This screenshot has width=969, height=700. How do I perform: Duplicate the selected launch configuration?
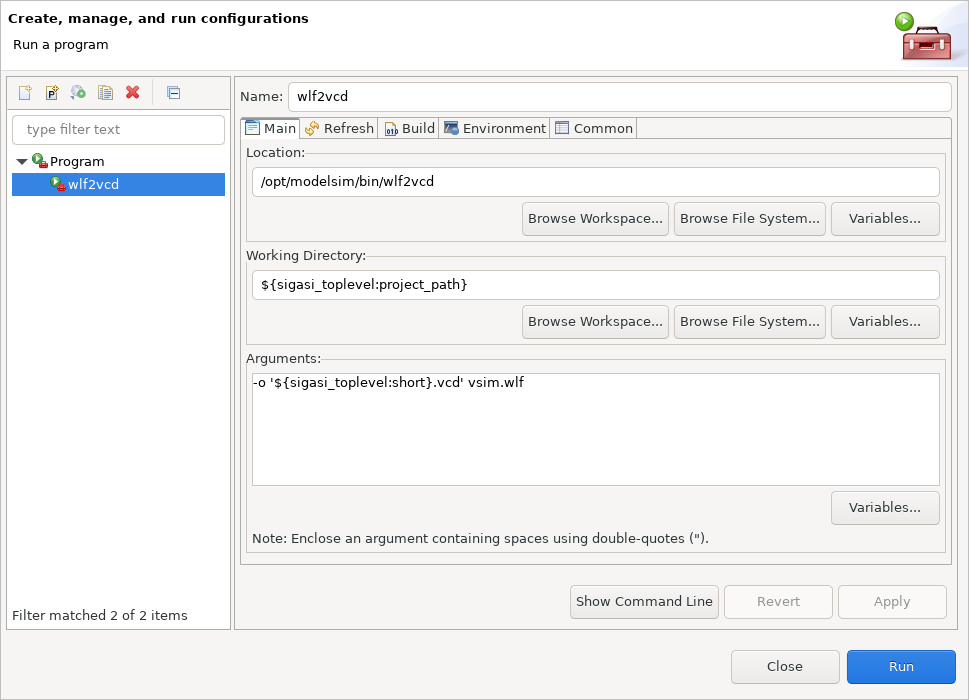[x=106, y=93]
